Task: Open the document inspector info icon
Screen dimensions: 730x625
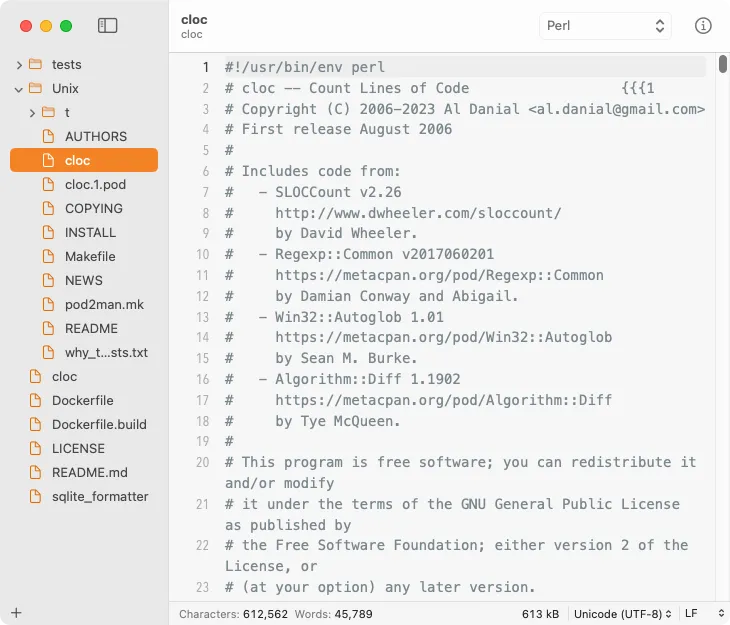Action: [x=703, y=26]
